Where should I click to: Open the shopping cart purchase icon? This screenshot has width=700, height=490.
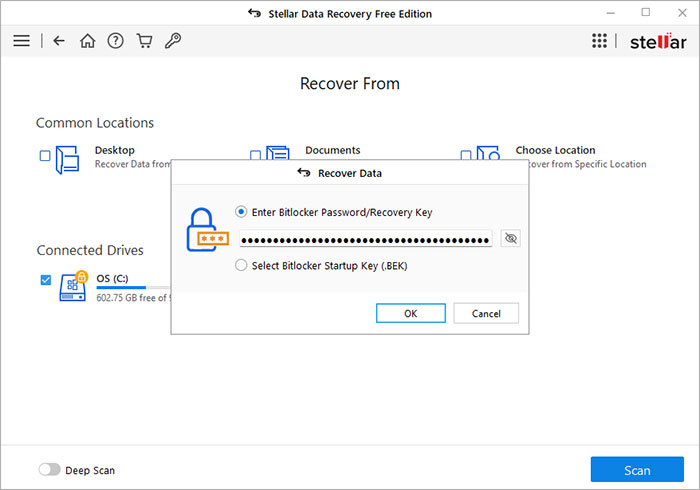coord(144,41)
